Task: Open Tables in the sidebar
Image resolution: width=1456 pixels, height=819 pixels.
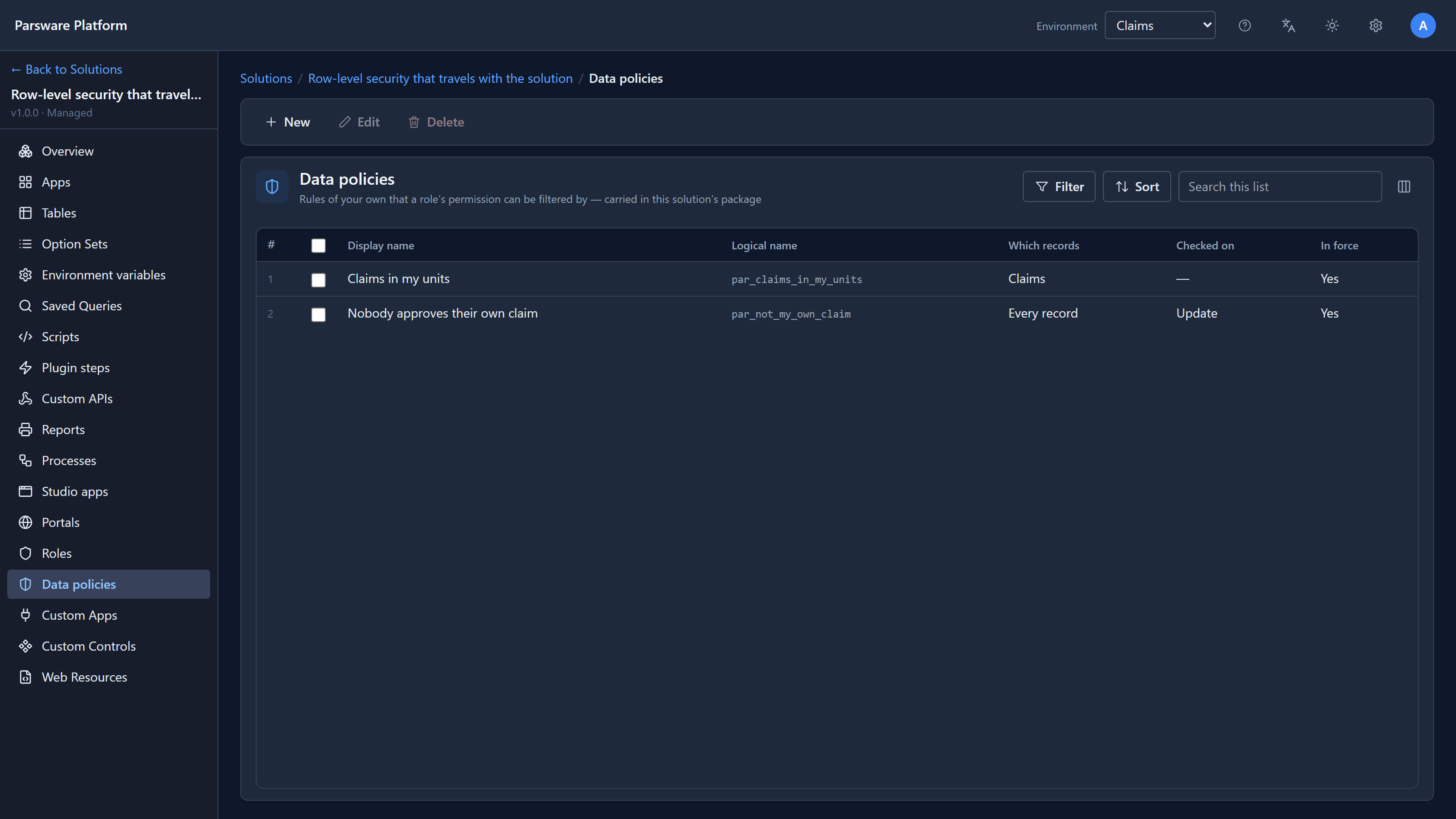Action: coord(109,213)
